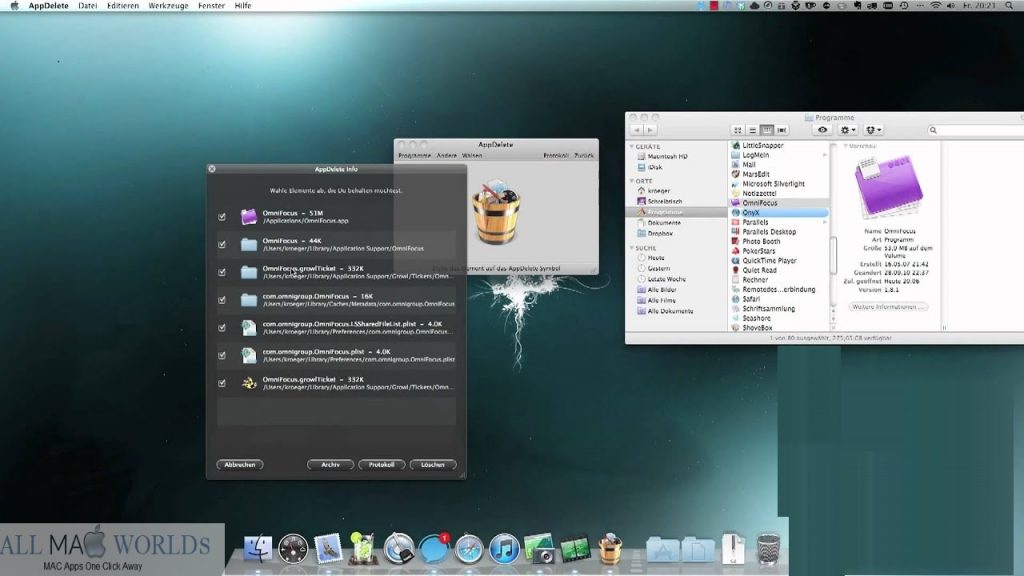Collapse the GERÄTE sidebar section
Screen dimensions: 1024x576
point(632,147)
